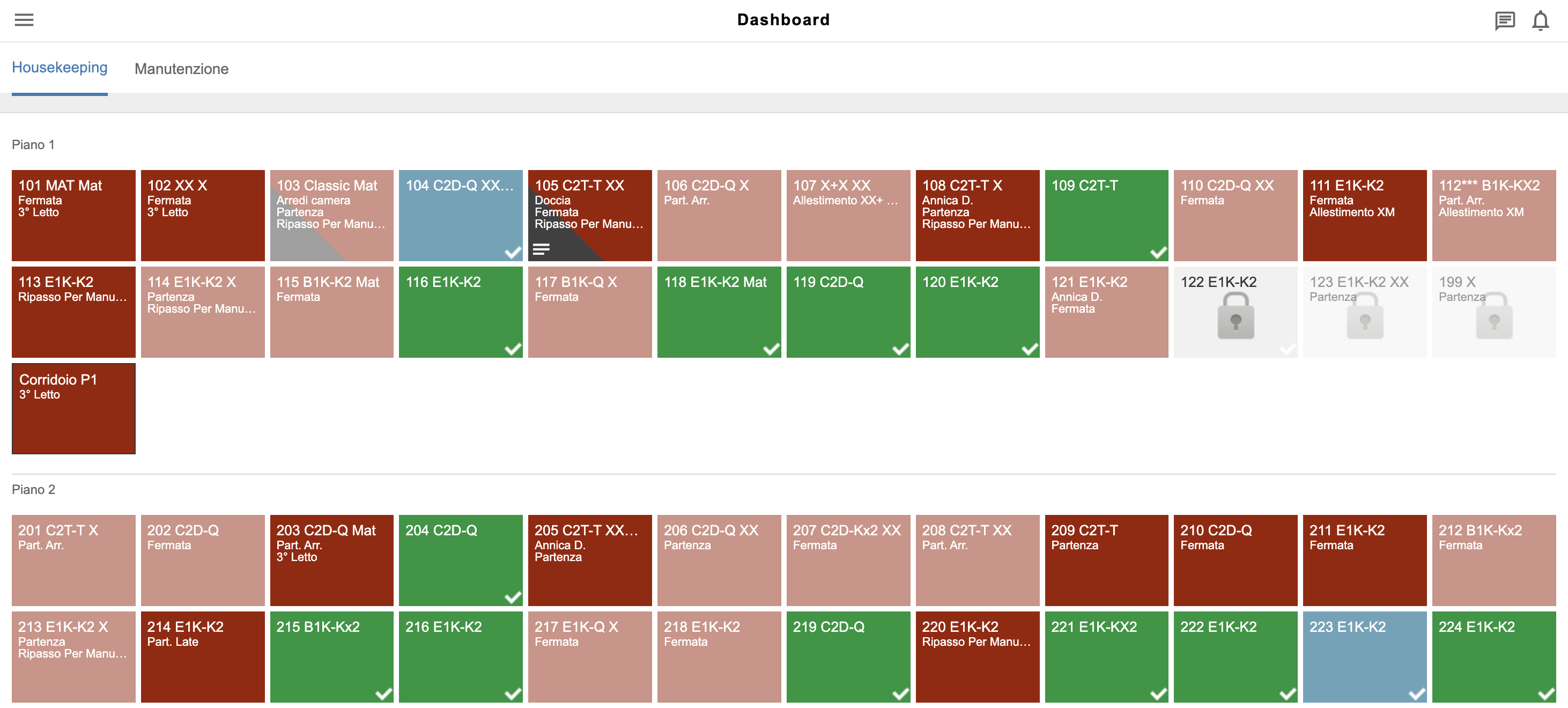Click the lock icon on room 123
The width and height of the screenshot is (1568, 708).
1364,317
